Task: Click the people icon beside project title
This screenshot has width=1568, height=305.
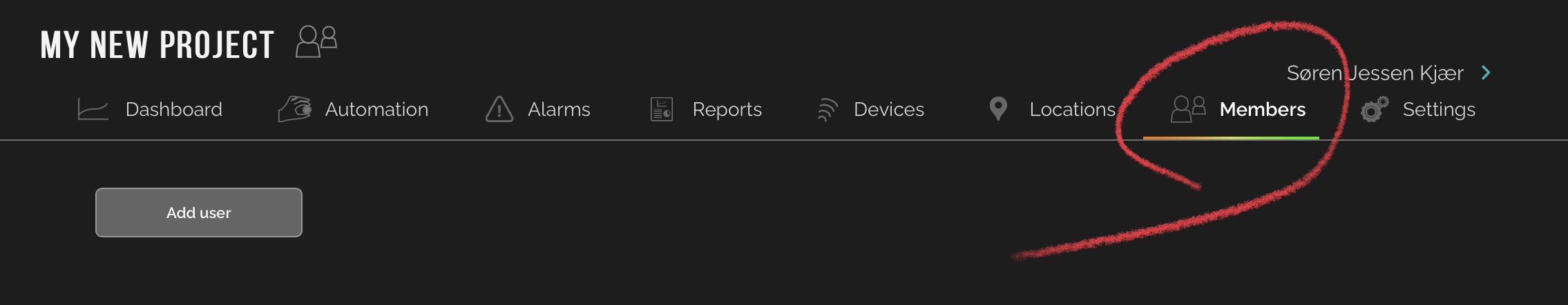Action: pyautogui.click(x=316, y=41)
